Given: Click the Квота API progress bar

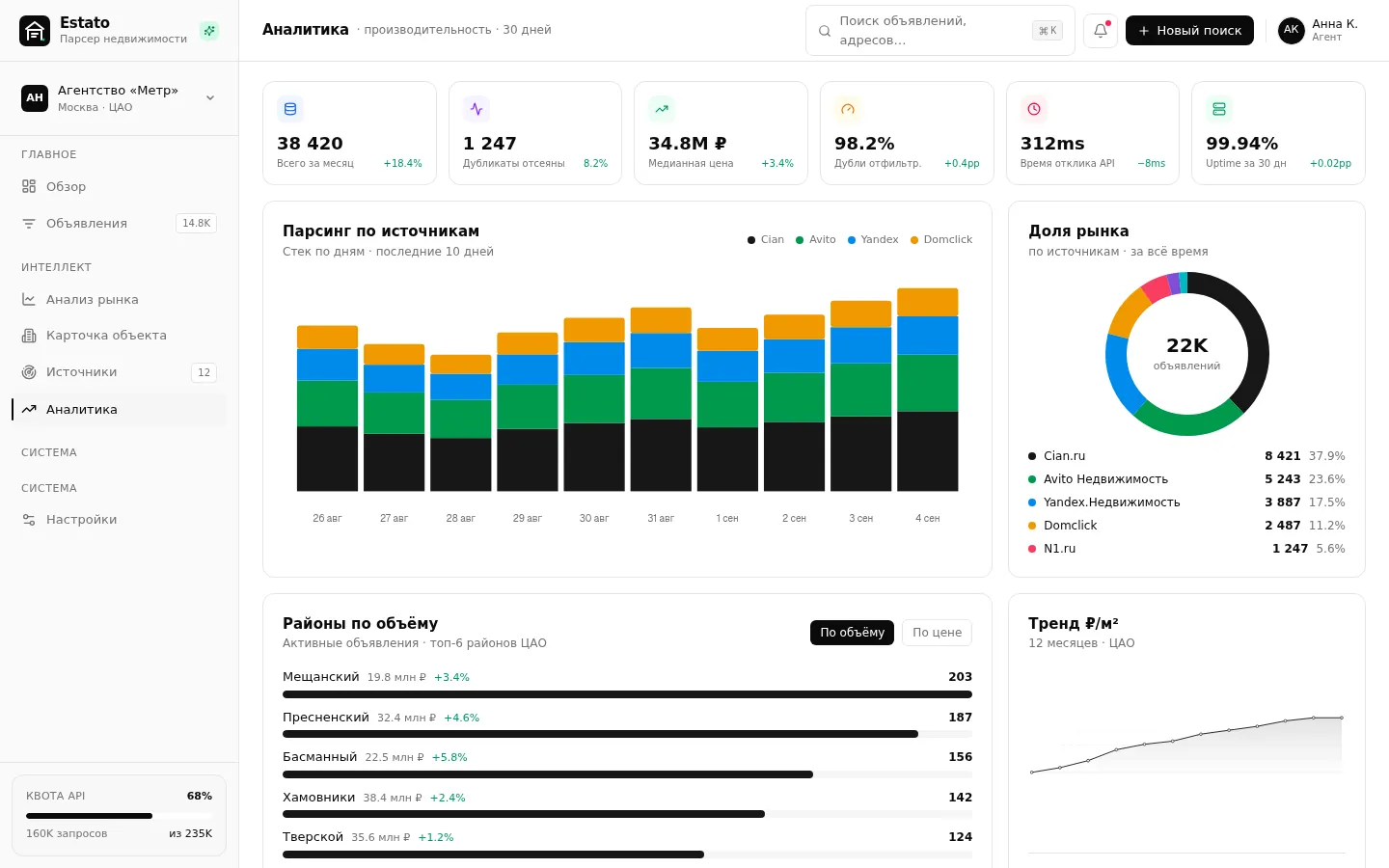Looking at the screenshot, I should 119,816.
